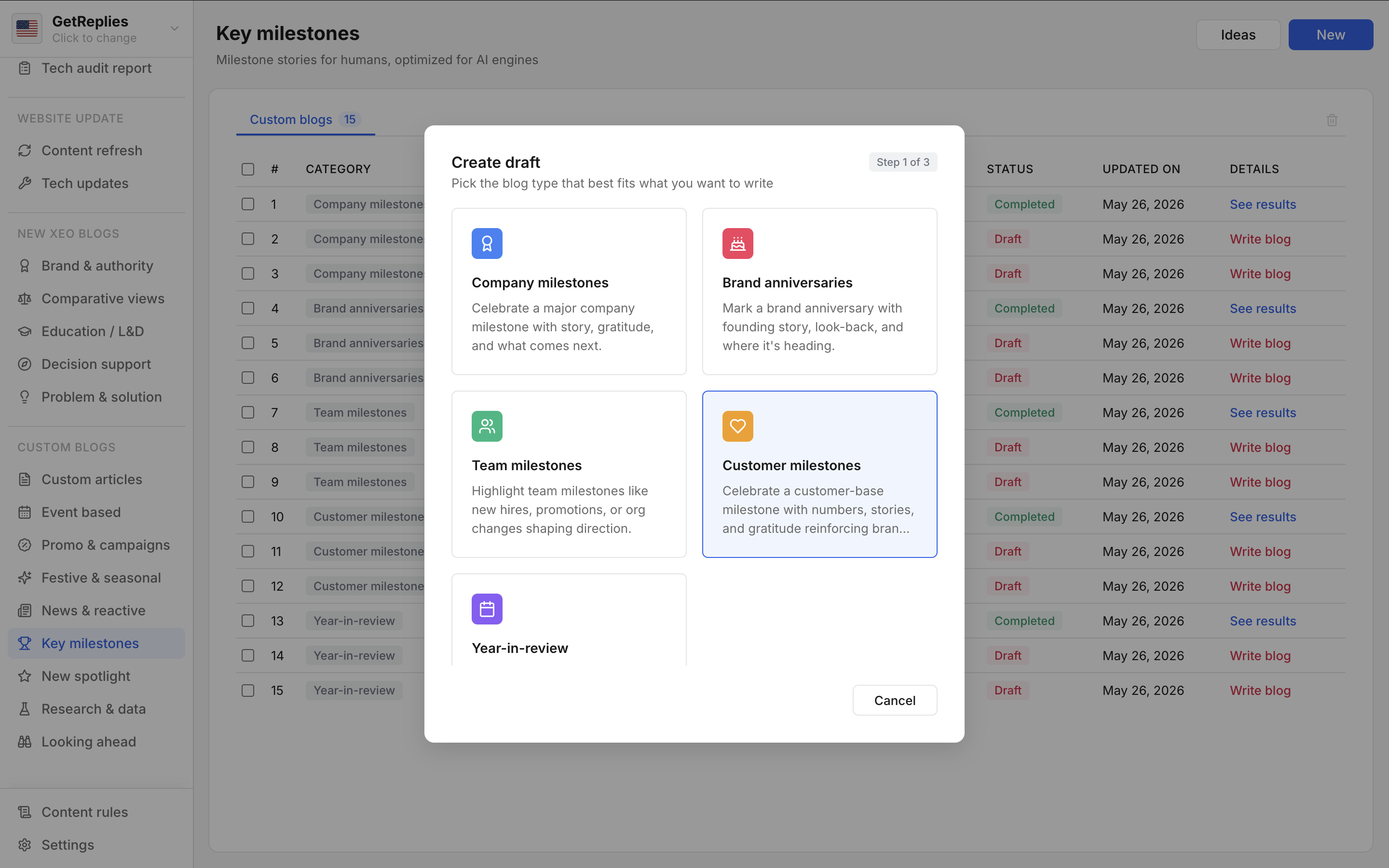
Task: Click the blue New button
Action: (x=1331, y=34)
